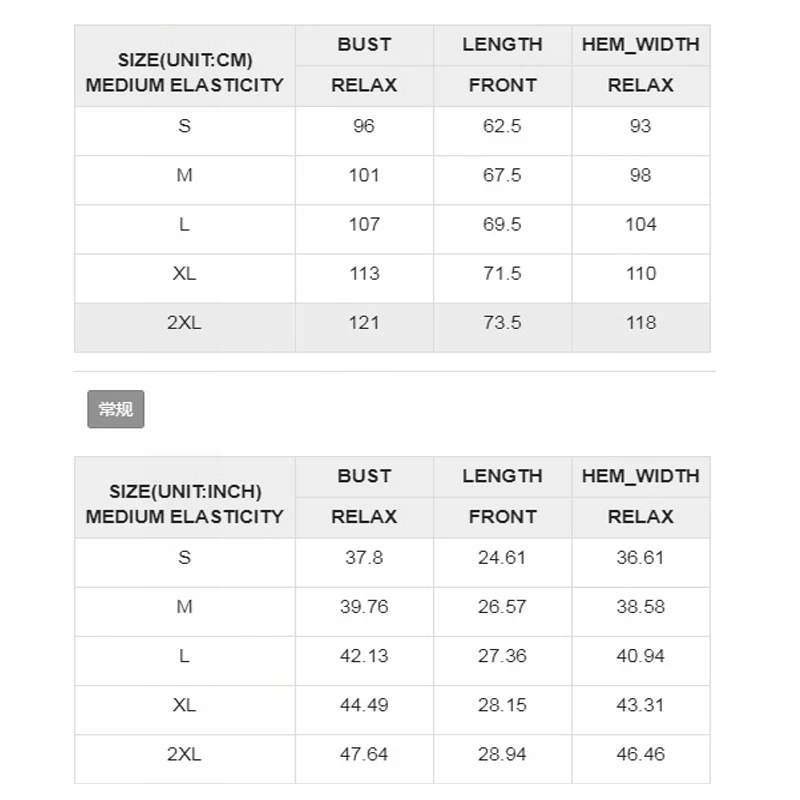Select the FRONT subheader in the CM table
The image size is (800, 800).
click(502, 85)
